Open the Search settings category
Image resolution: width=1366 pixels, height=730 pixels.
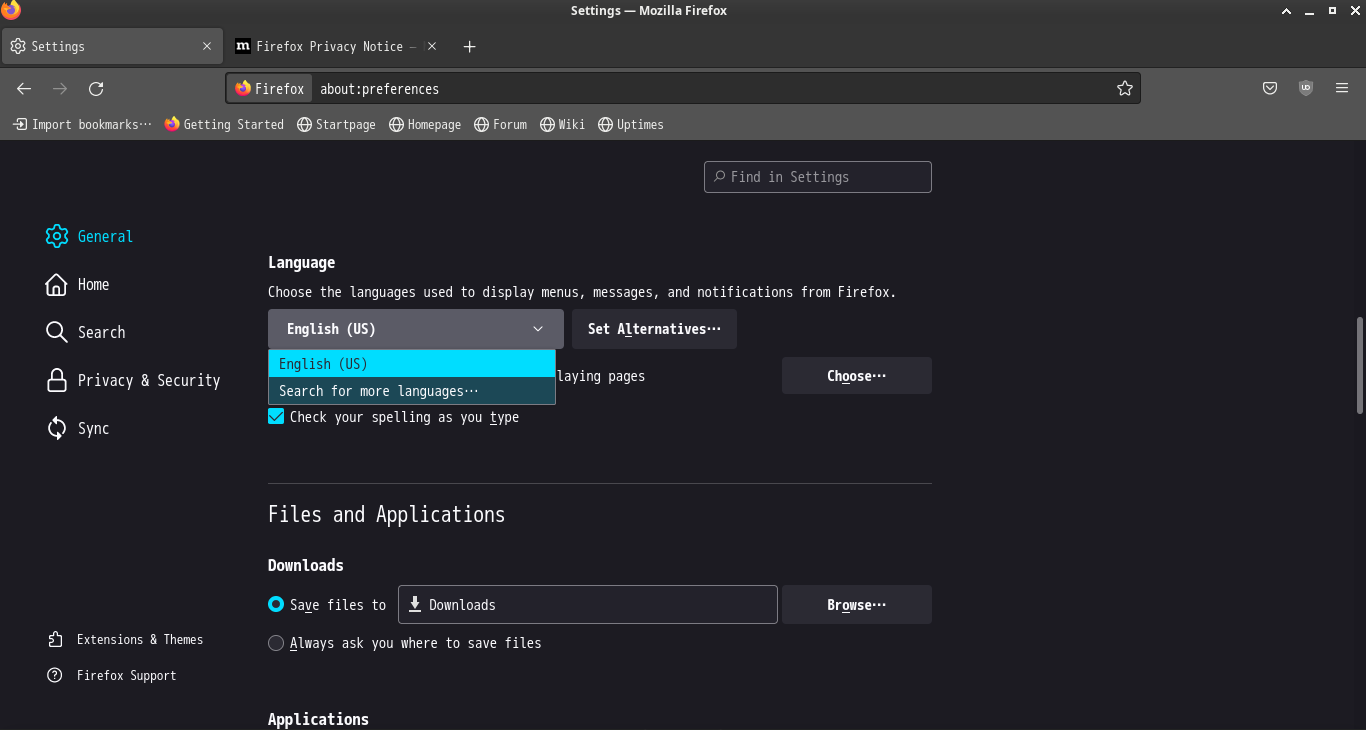(86, 332)
